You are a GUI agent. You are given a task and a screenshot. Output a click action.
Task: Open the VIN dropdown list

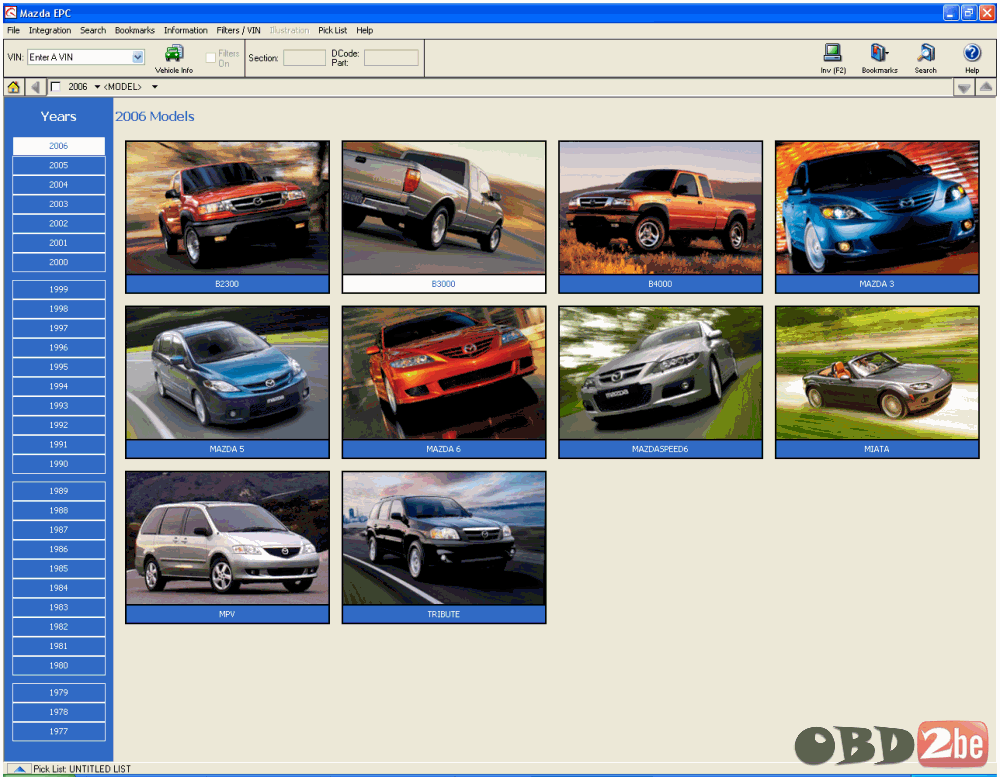138,57
